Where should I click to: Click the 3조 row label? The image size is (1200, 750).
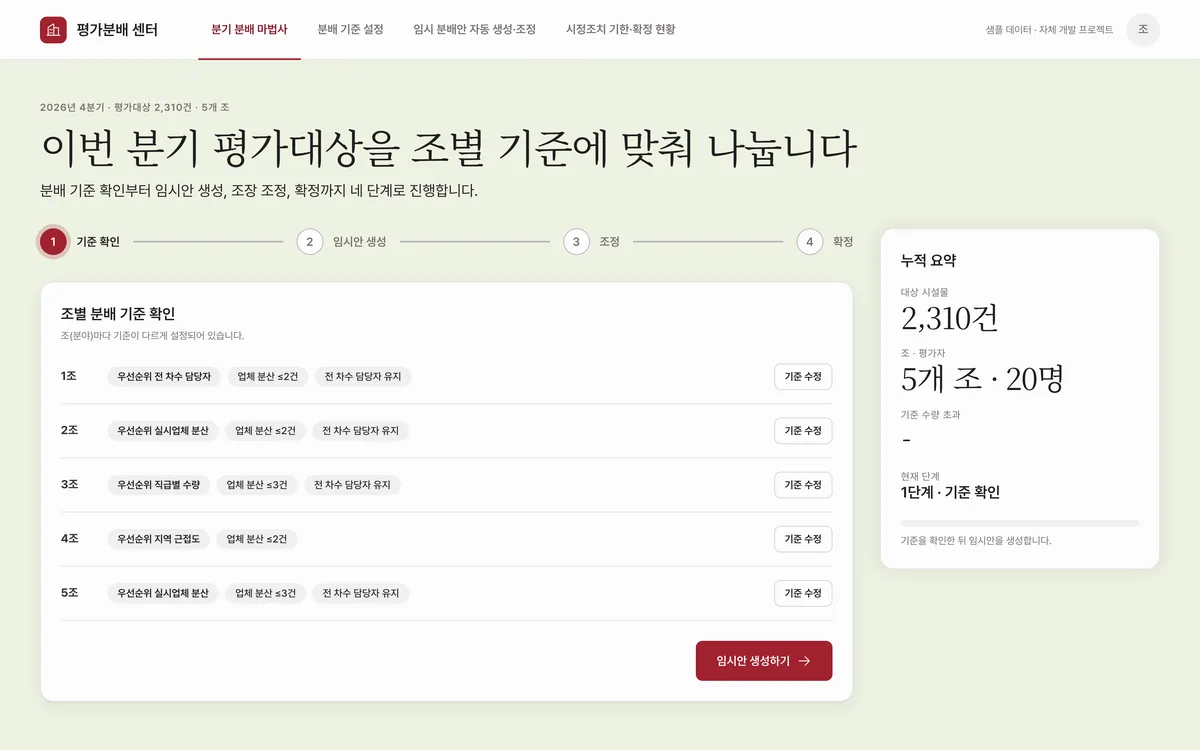pos(69,485)
